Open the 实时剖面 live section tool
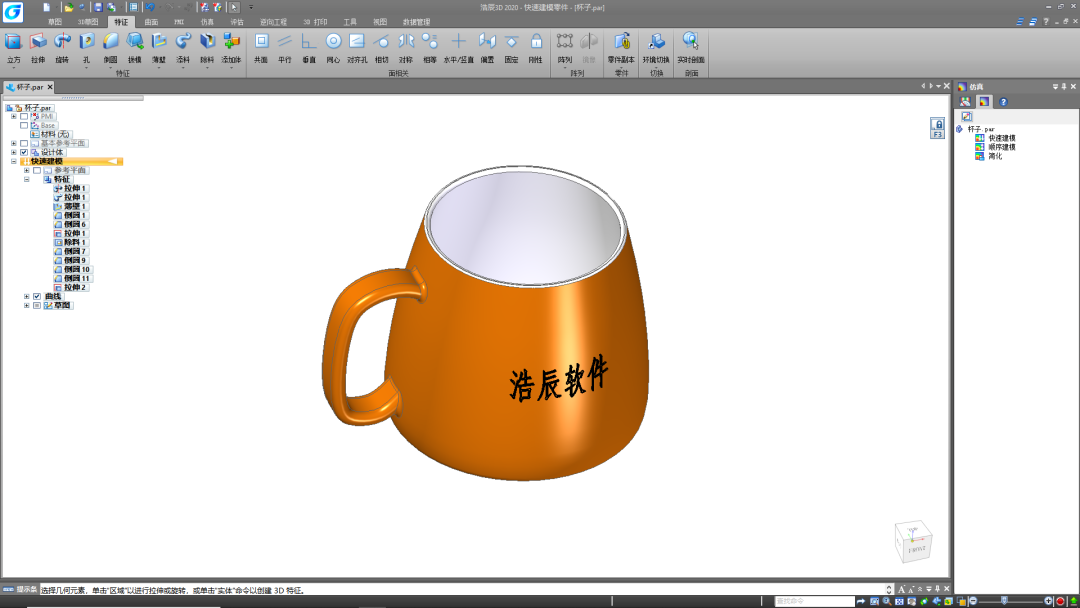This screenshot has width=1080, height=608. 691,48
